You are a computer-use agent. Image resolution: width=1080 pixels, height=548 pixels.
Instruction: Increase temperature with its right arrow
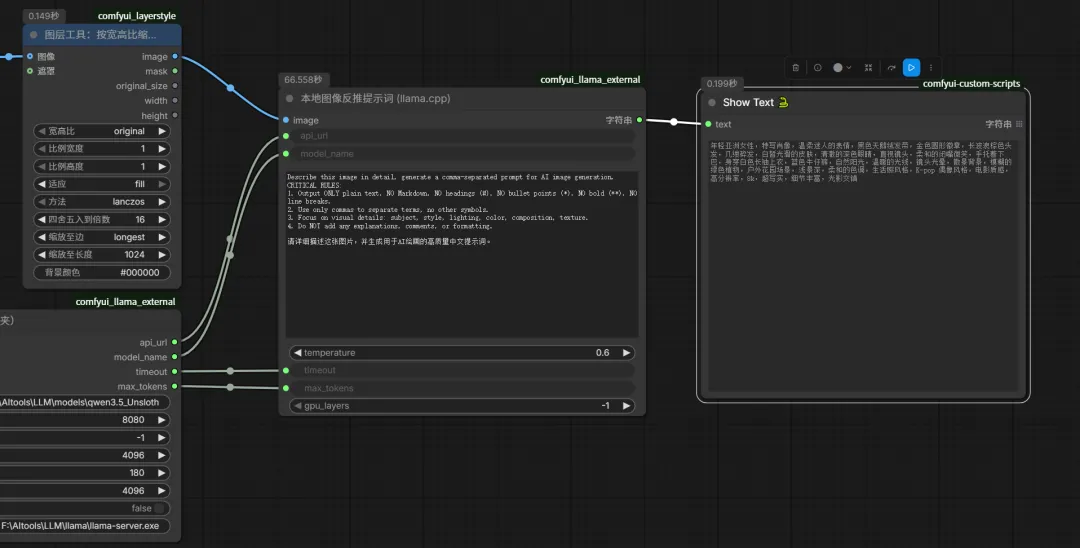click(x=626, y=352)
